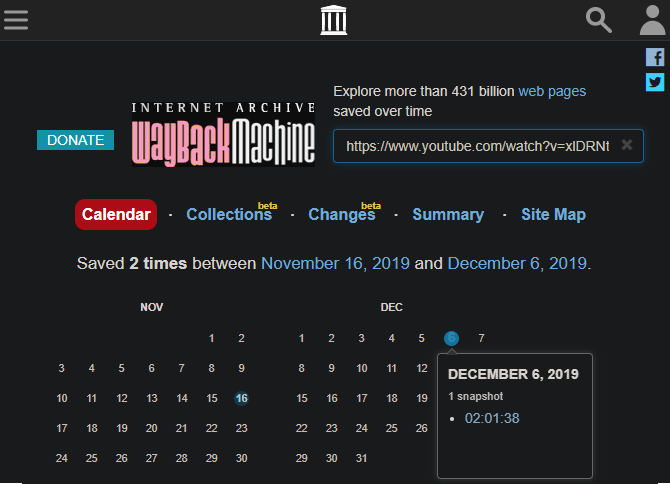Open the Changes tab
The width and height of the screenshot is (670, 484).
(x=341, y=214)
